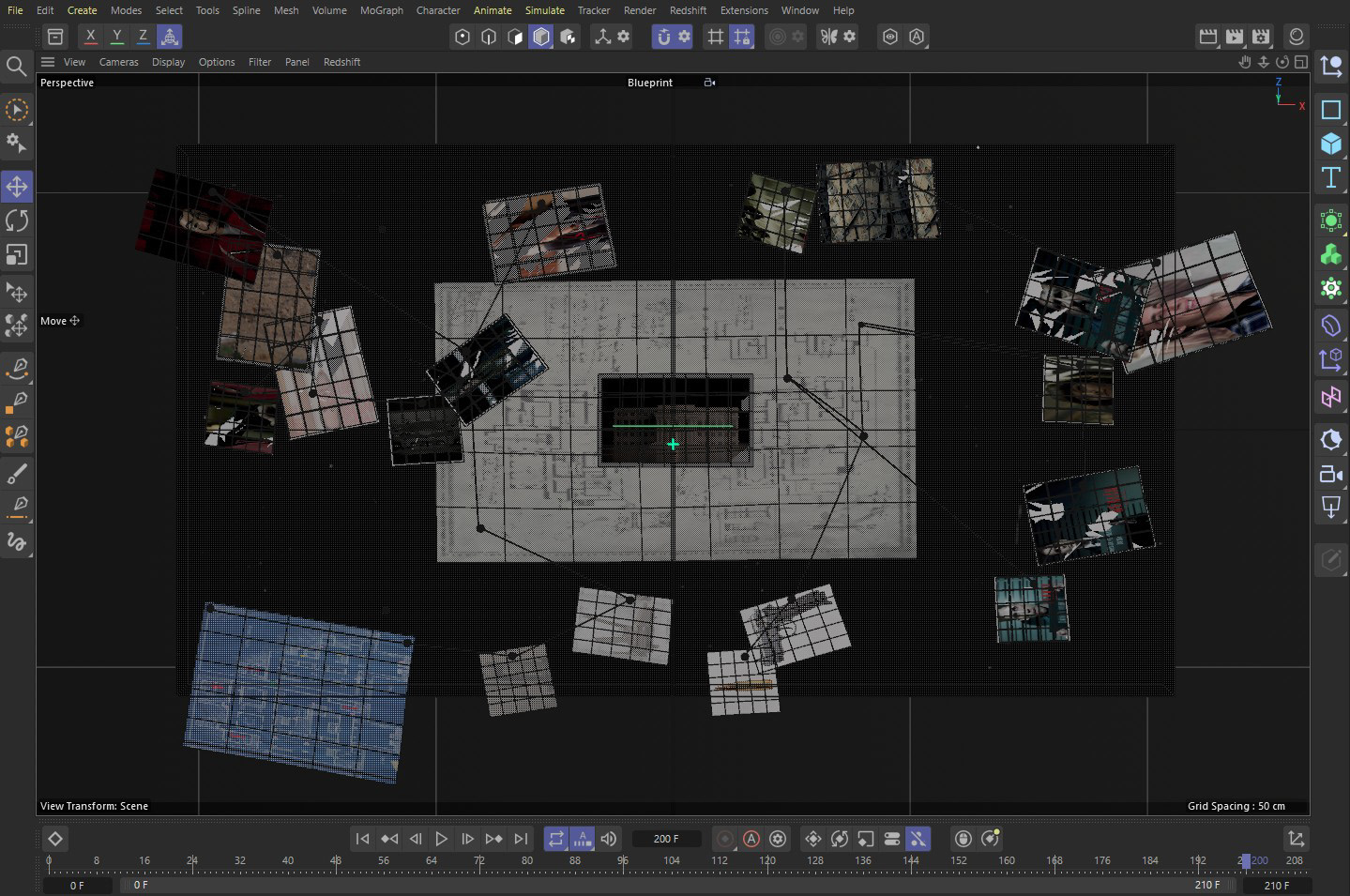Open the Cameras viewport menu

point(118,62)
